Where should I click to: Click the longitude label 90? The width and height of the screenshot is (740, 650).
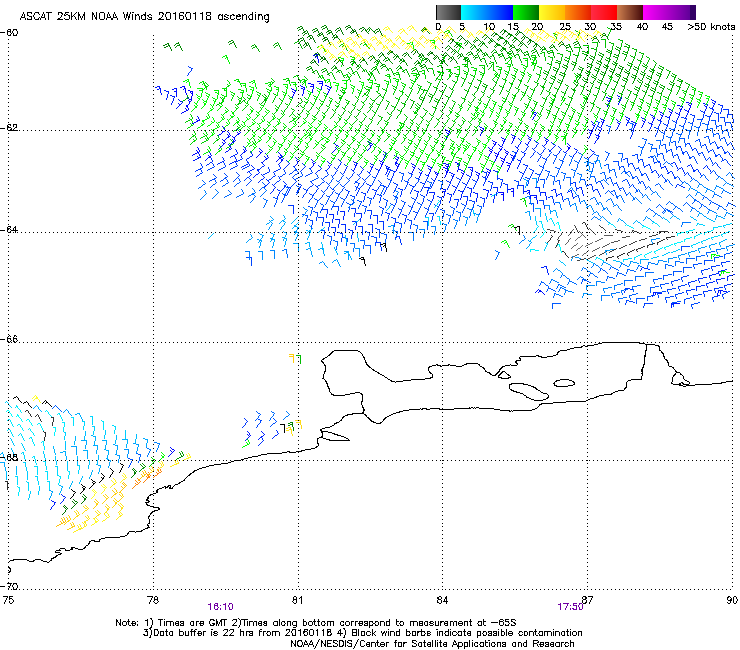pos(732,600)
